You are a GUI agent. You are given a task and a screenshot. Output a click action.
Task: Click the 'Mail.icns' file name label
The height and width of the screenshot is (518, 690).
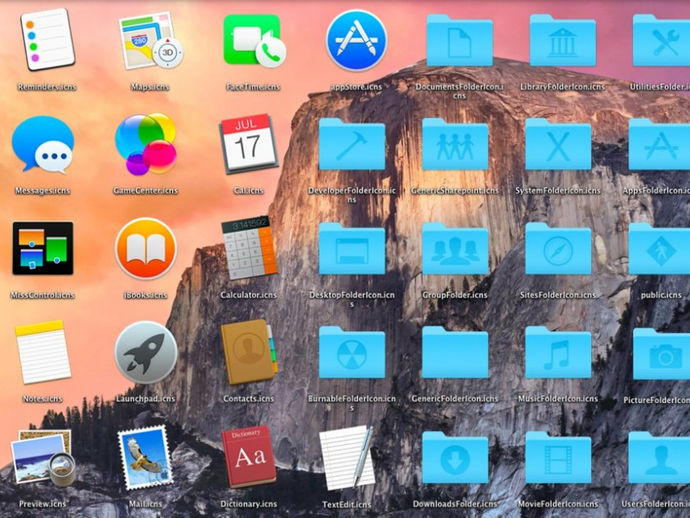pyautogui.click(x=146, y=504)
